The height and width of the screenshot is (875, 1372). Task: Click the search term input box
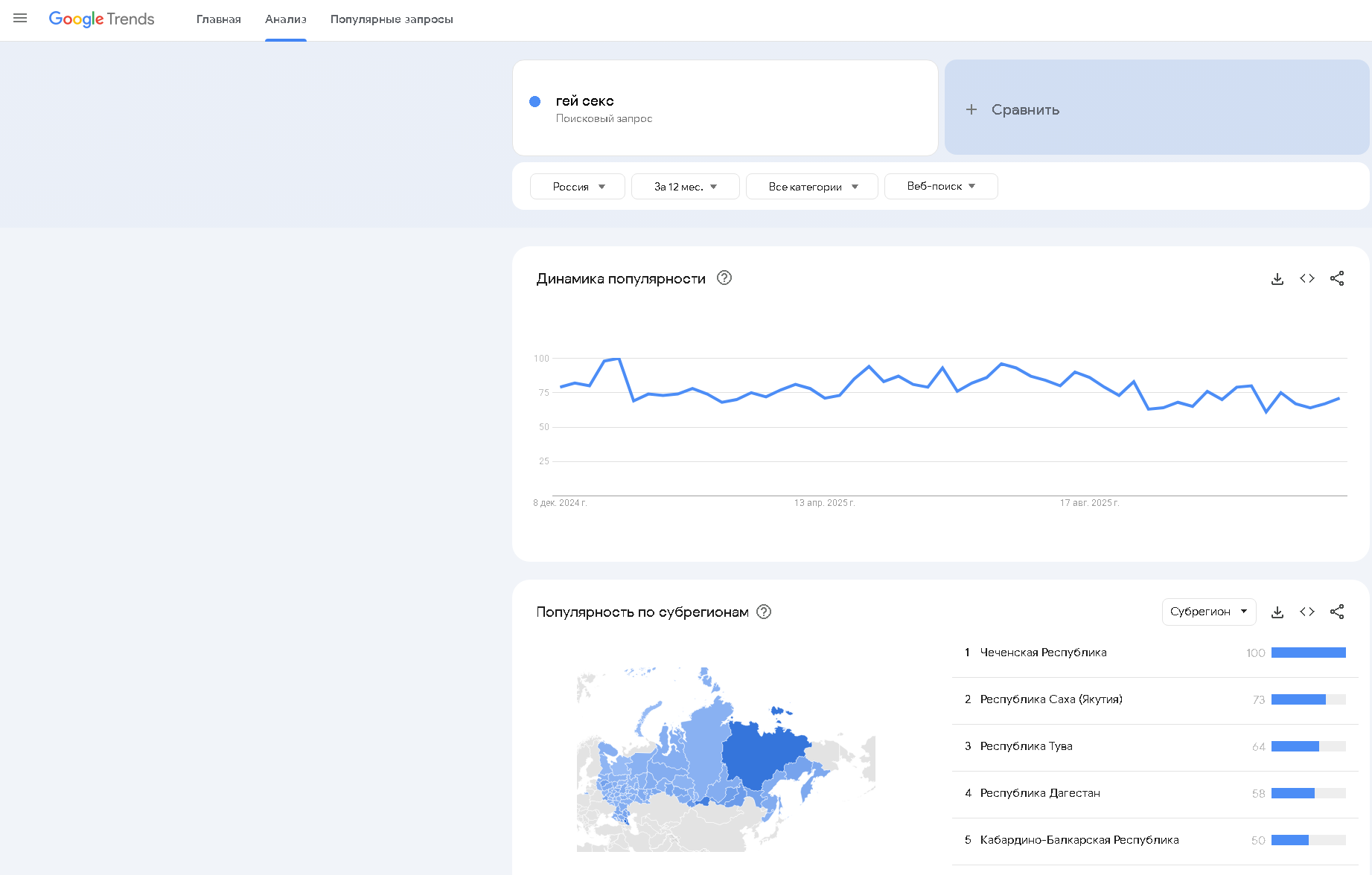click(x=724, y=108)
